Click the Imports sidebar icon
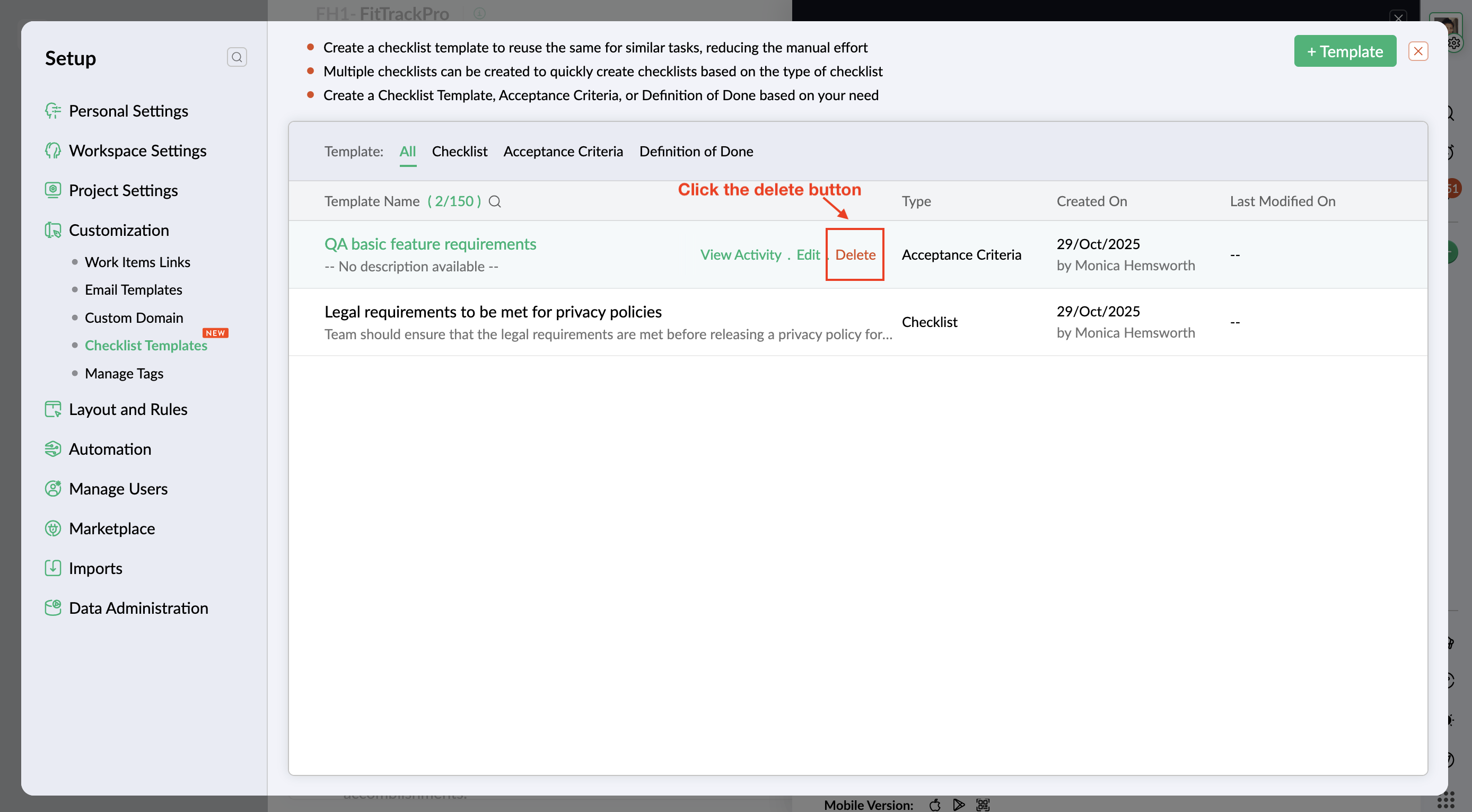 [x=52, y=568]
